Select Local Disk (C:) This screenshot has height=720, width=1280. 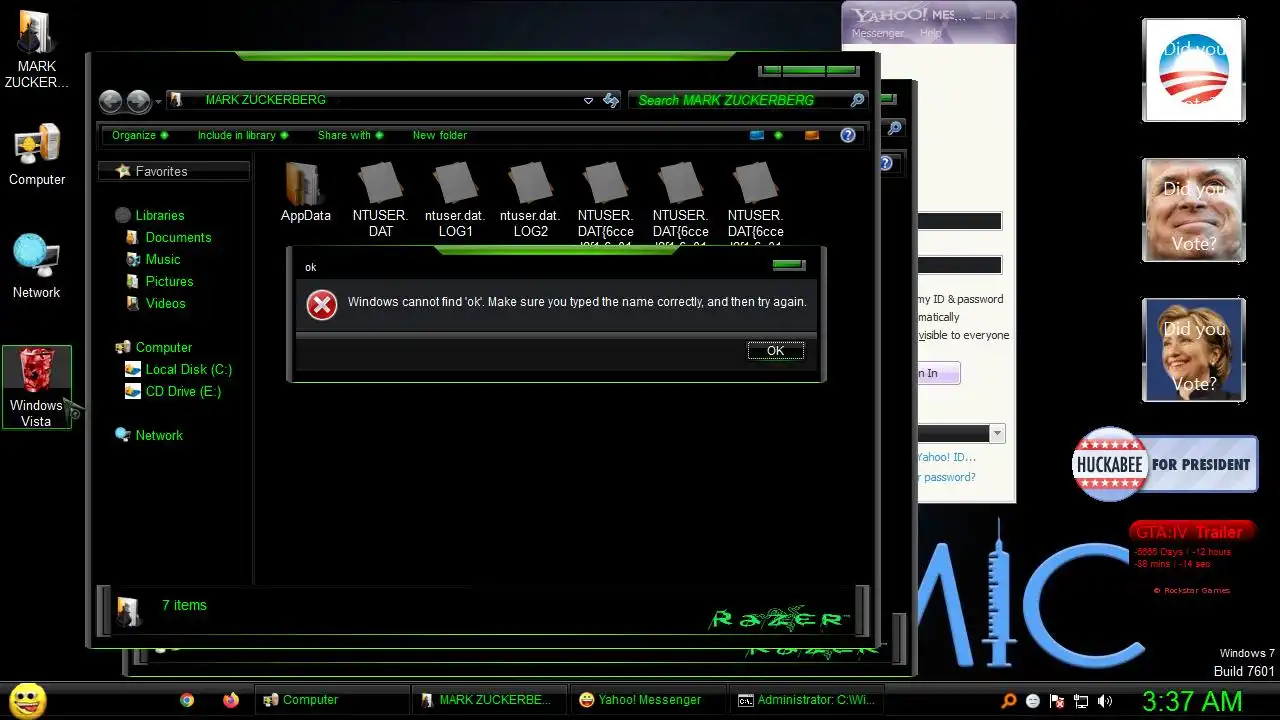(x=178, y=369)
